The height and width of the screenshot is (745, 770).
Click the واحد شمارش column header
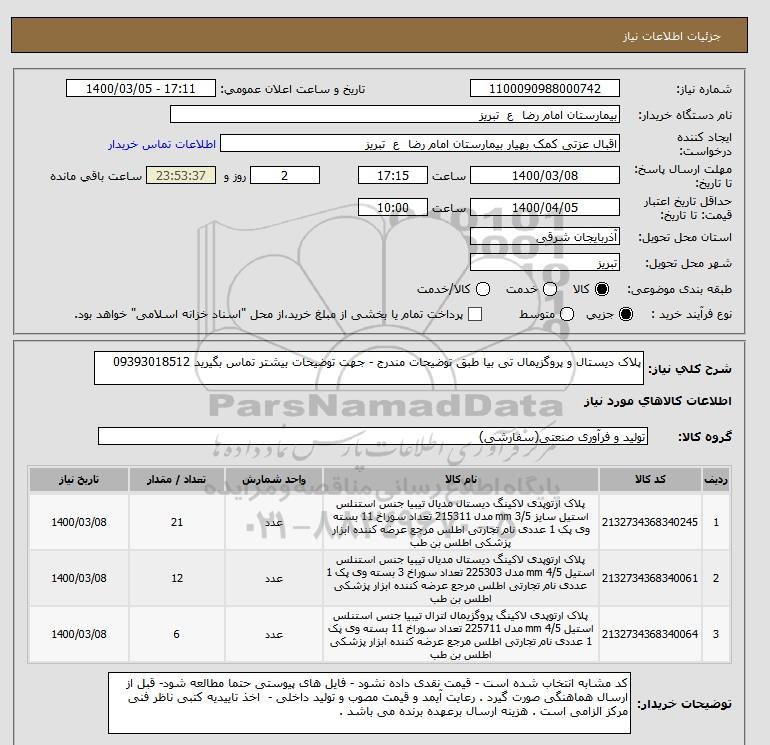click(x=274, y=480)
